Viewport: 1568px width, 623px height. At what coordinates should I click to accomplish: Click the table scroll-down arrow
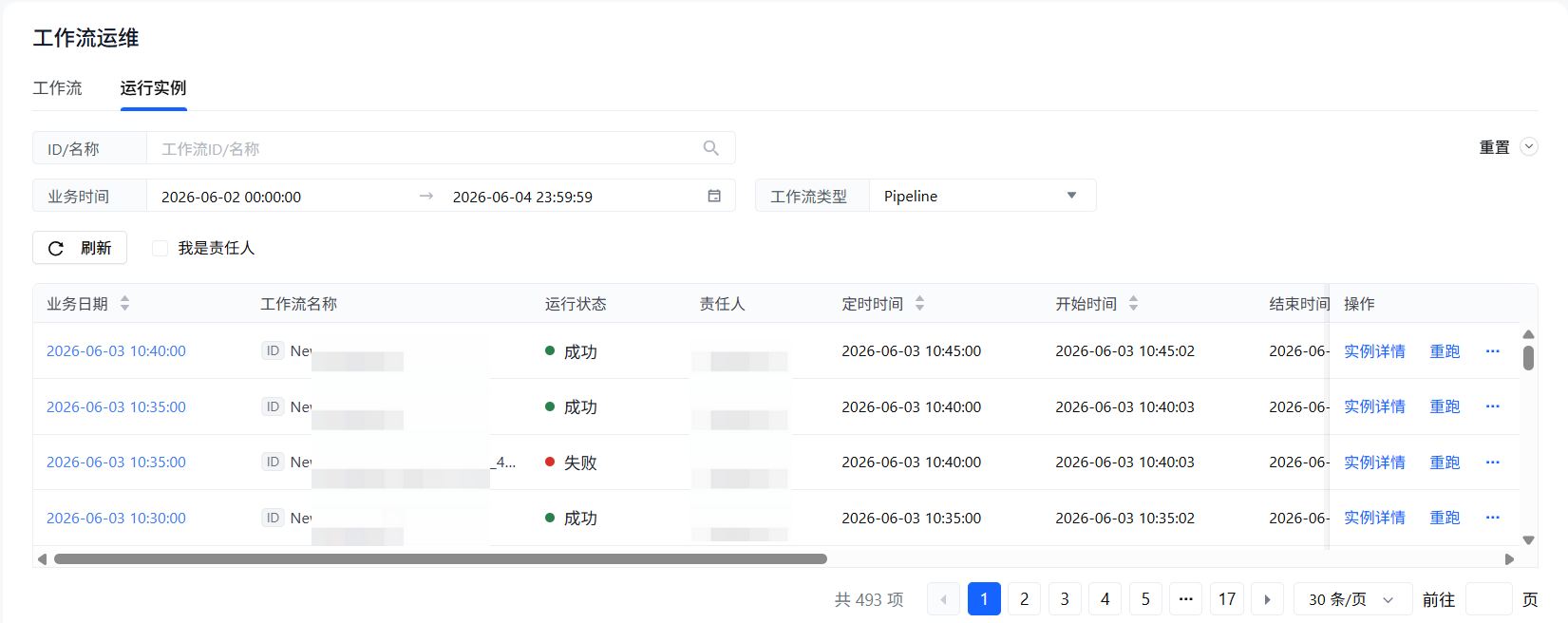click(1528, 539)
